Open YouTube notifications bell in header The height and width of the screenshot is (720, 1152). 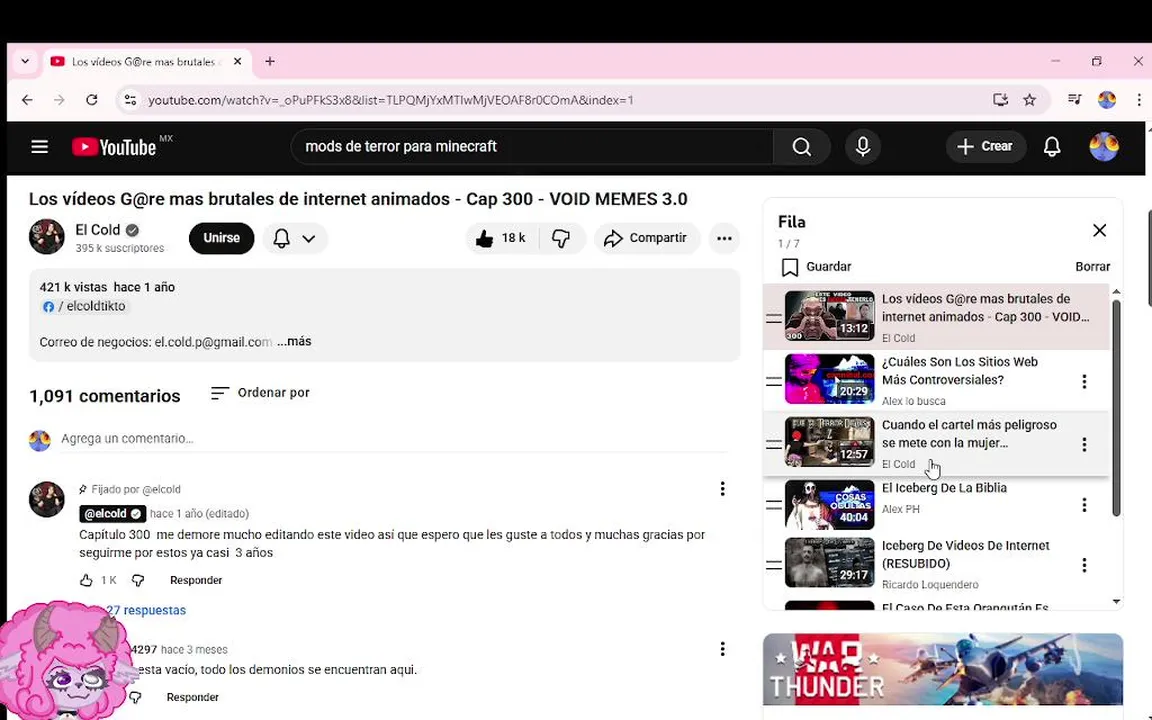[x=1052, y=147]
